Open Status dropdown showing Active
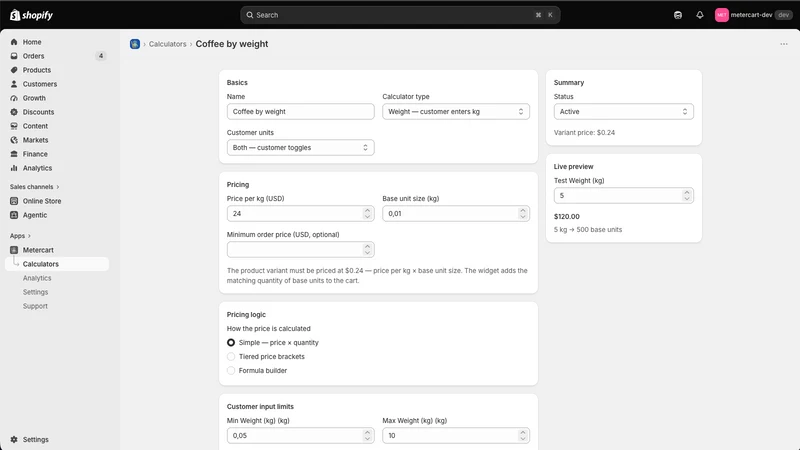This screenshot has width=800, height=450. pos(623,111)
